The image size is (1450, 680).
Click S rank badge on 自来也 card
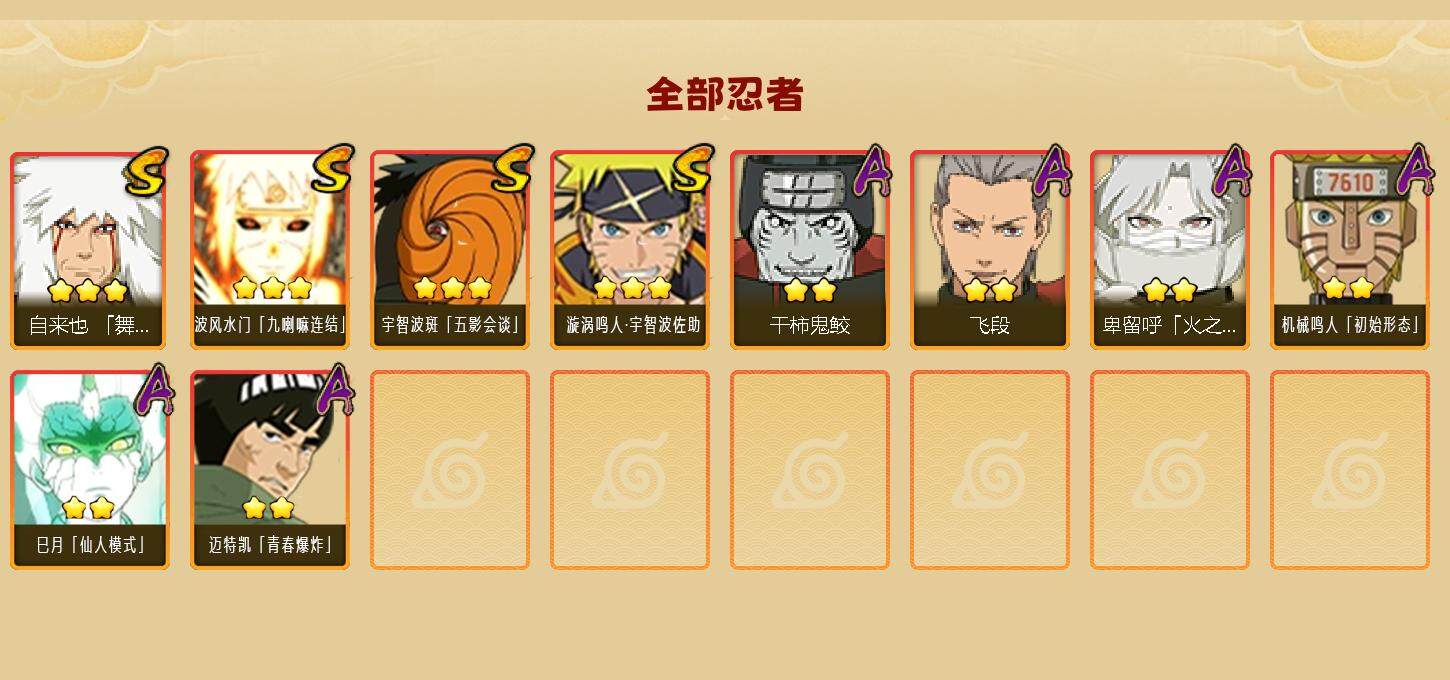pyautogui.click(x=146, y=172)
